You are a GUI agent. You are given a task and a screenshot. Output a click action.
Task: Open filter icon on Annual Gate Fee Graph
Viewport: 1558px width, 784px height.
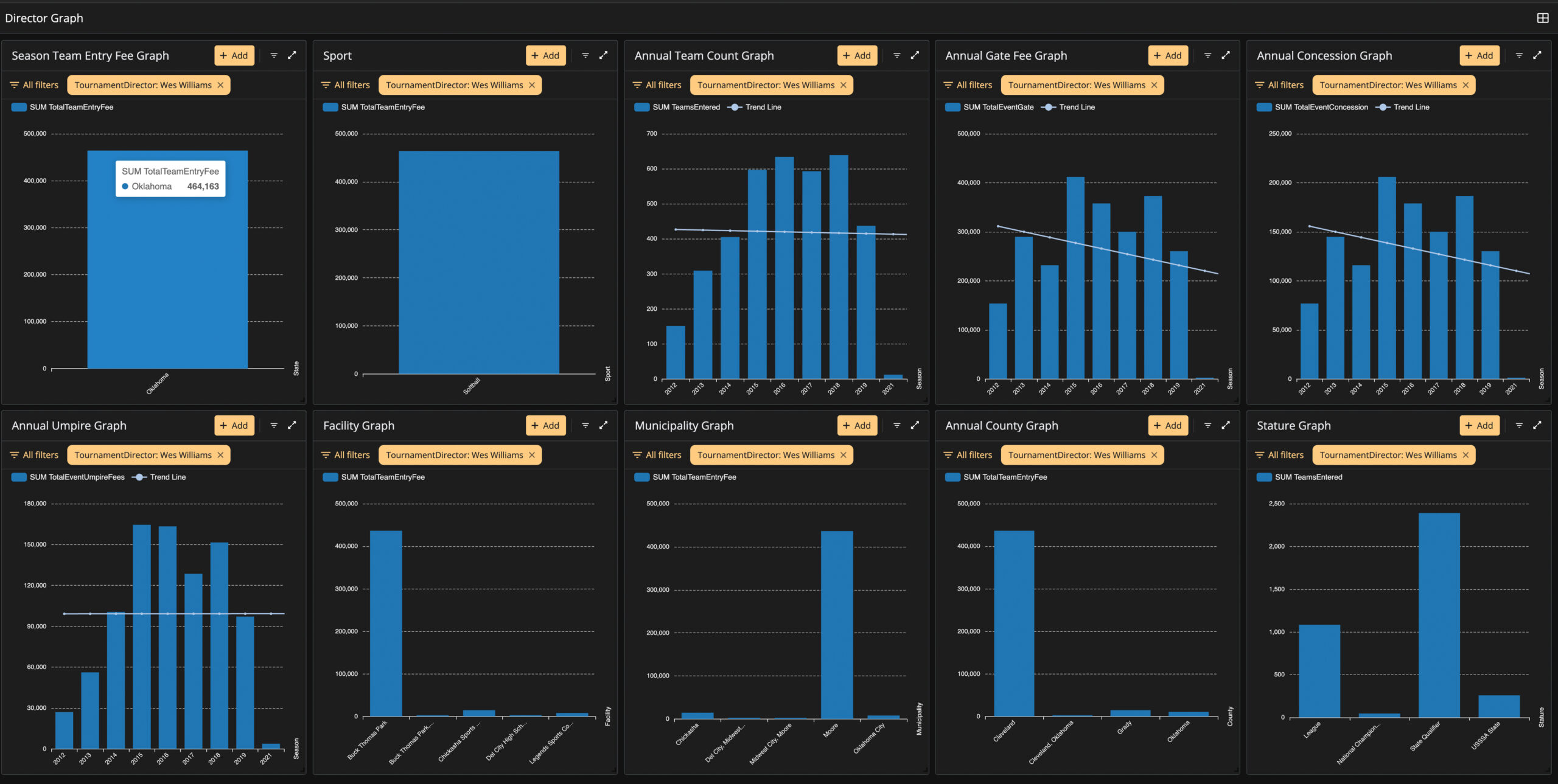(1207, 55)
